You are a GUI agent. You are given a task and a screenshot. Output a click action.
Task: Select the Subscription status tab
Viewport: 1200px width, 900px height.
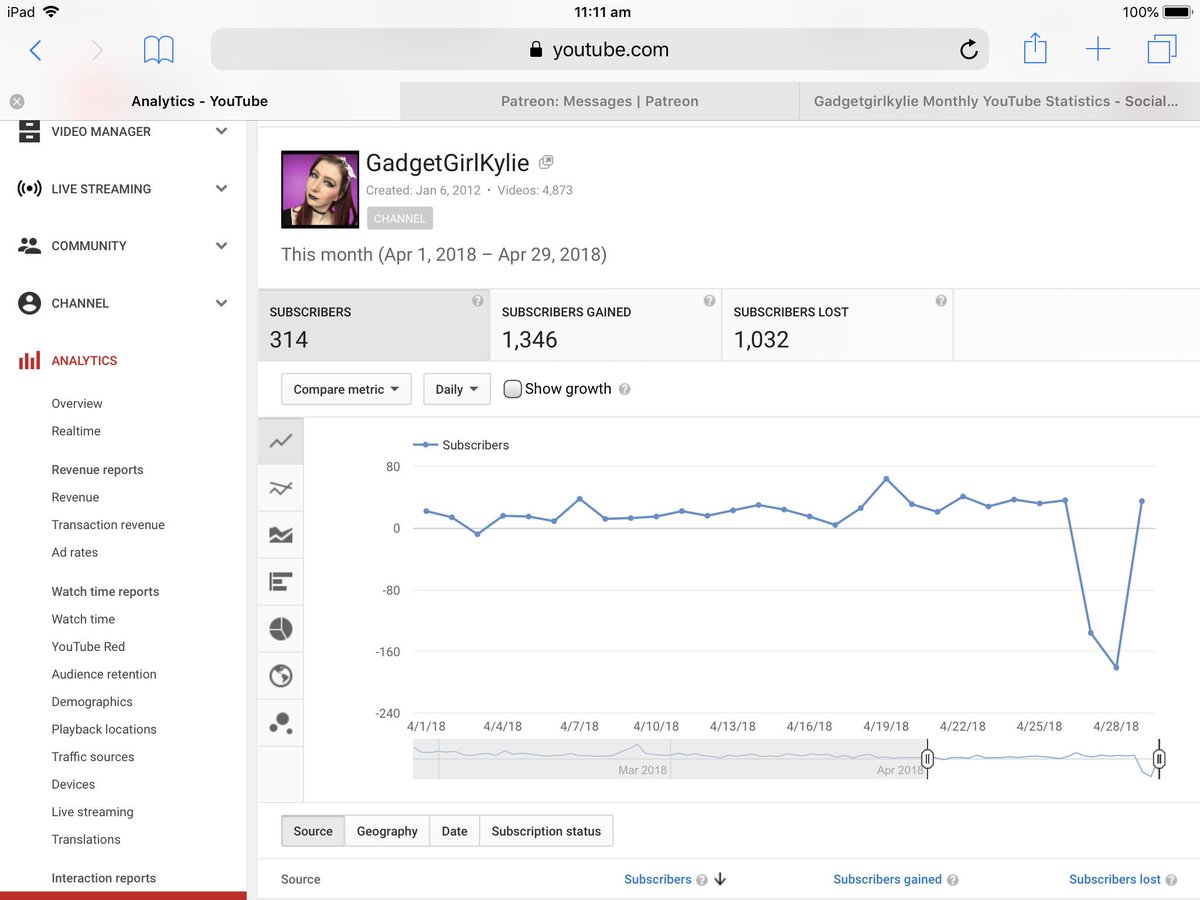pyautogui.click(x=546, y=831)
